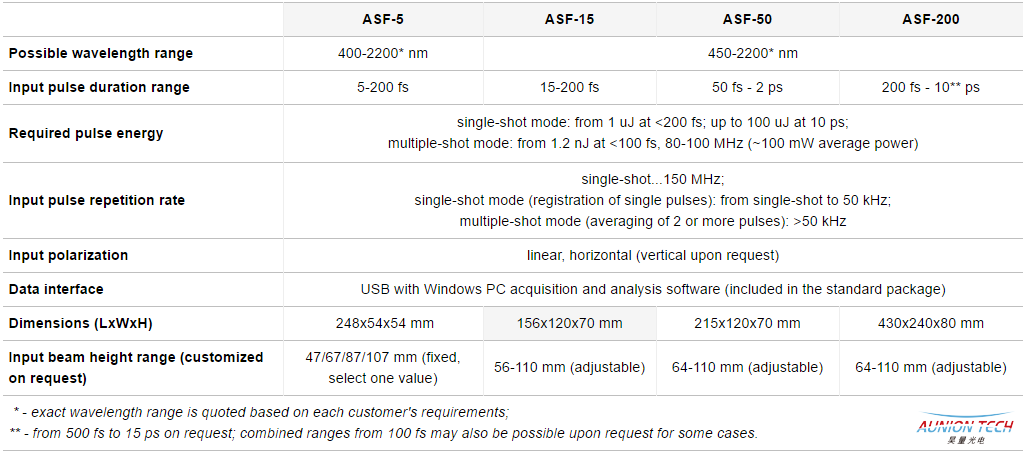
Task: Click the 430x240x80 mm dimensions cell
Action: (930, 323)
